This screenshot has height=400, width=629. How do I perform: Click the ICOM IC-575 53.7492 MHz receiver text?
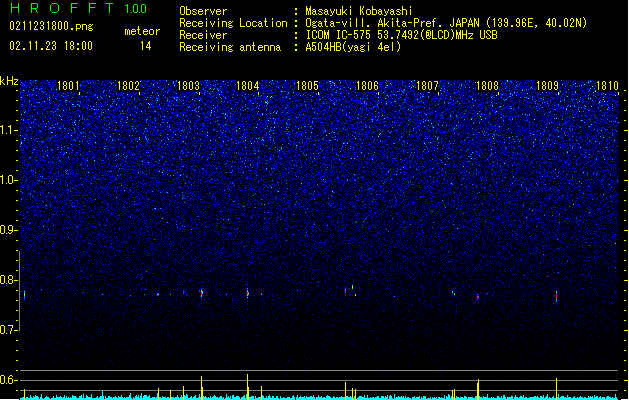click(402, 35)
